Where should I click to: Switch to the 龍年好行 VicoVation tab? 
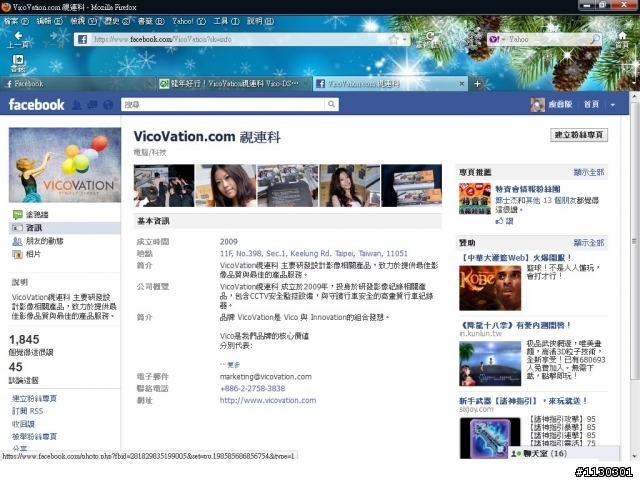pyautogui.click(x=235, y=84)
